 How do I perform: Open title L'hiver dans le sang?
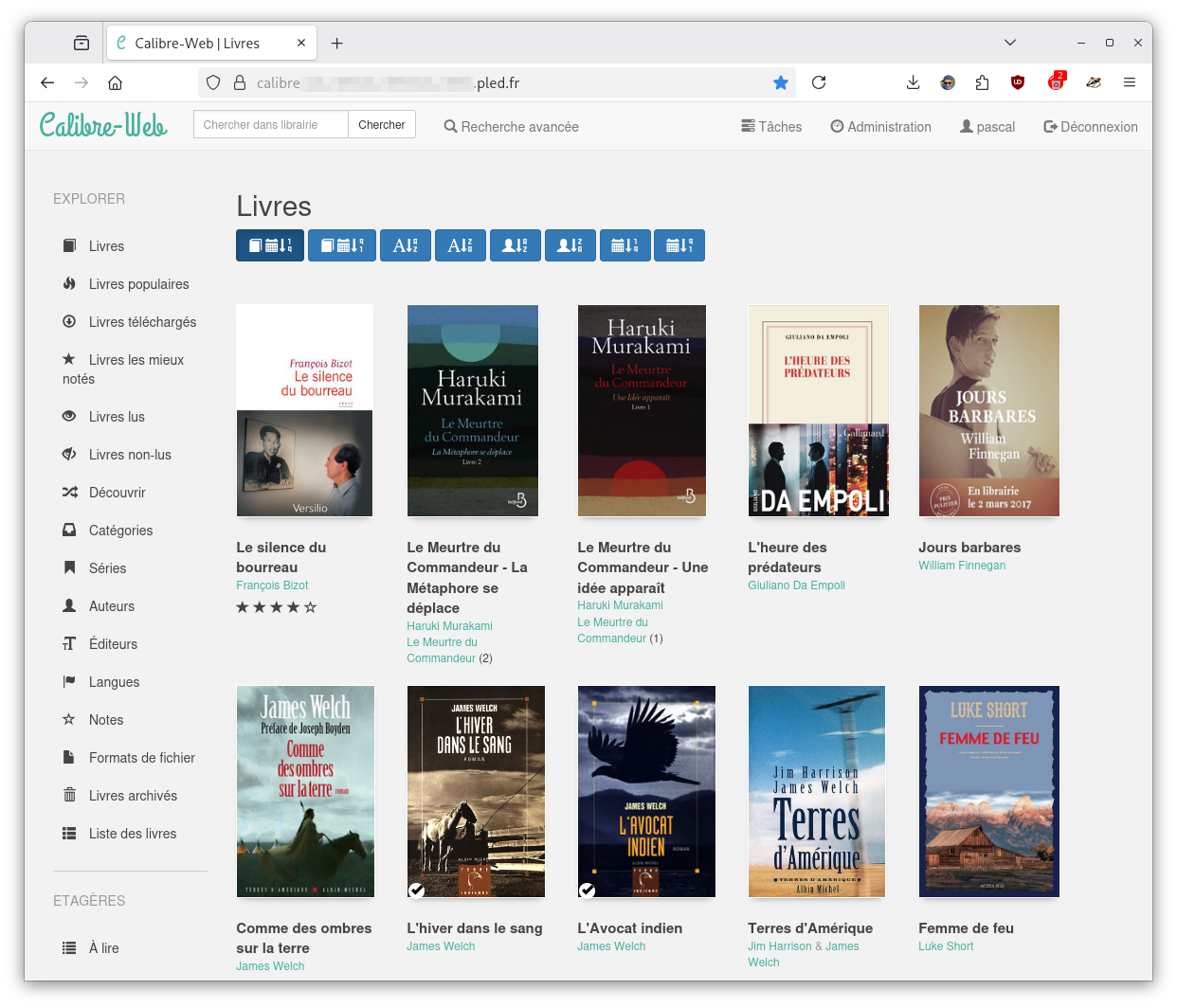(475, 928)
